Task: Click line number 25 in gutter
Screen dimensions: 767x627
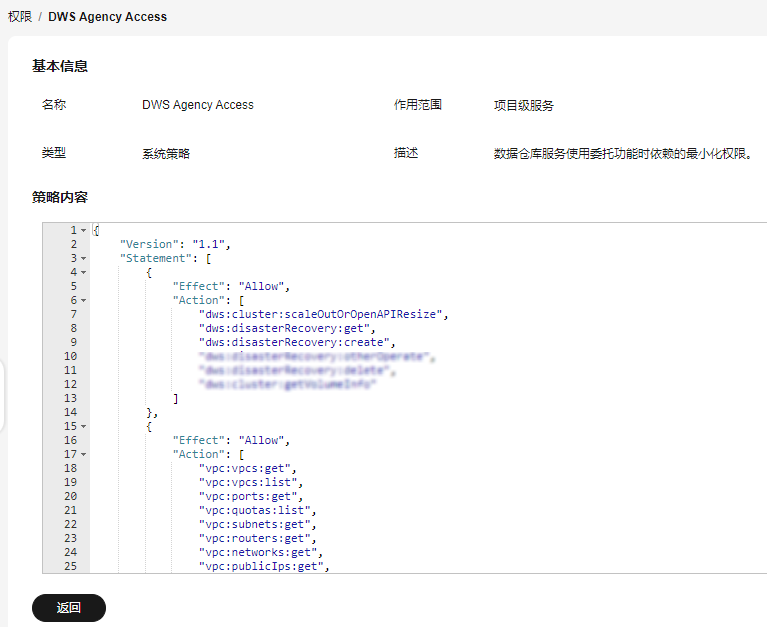Action: click(70, 566)
